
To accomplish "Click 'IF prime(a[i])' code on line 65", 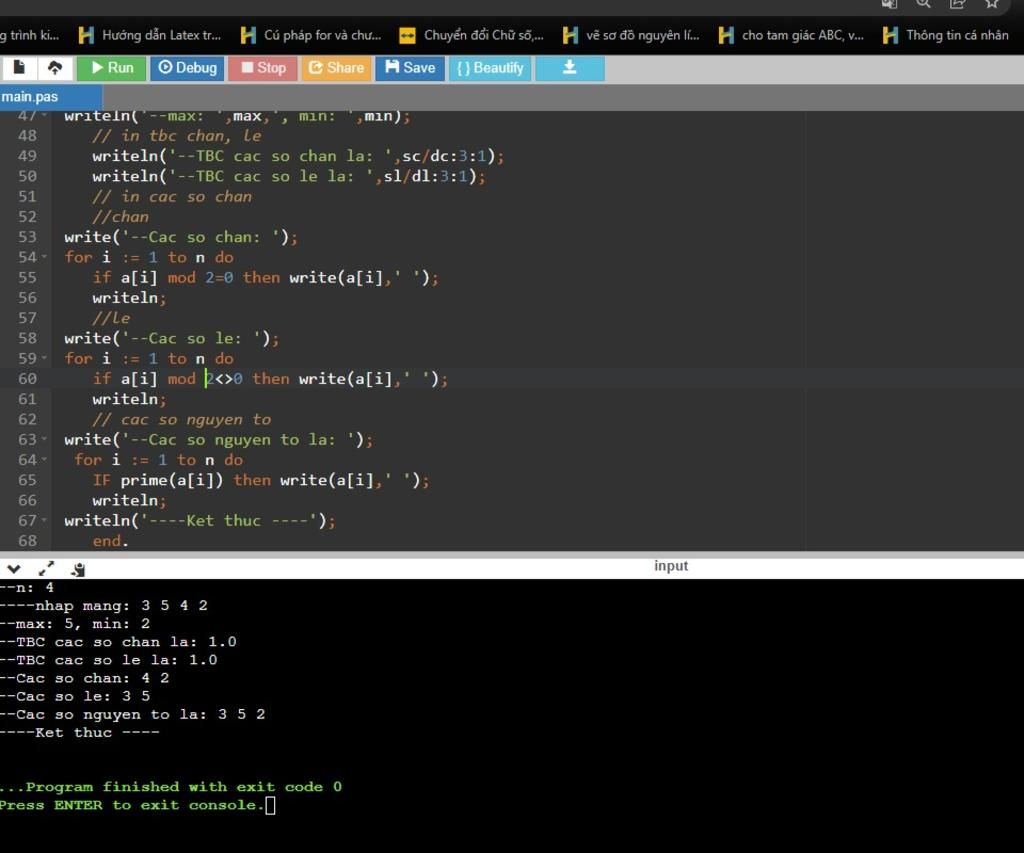I will pos(157,480).
